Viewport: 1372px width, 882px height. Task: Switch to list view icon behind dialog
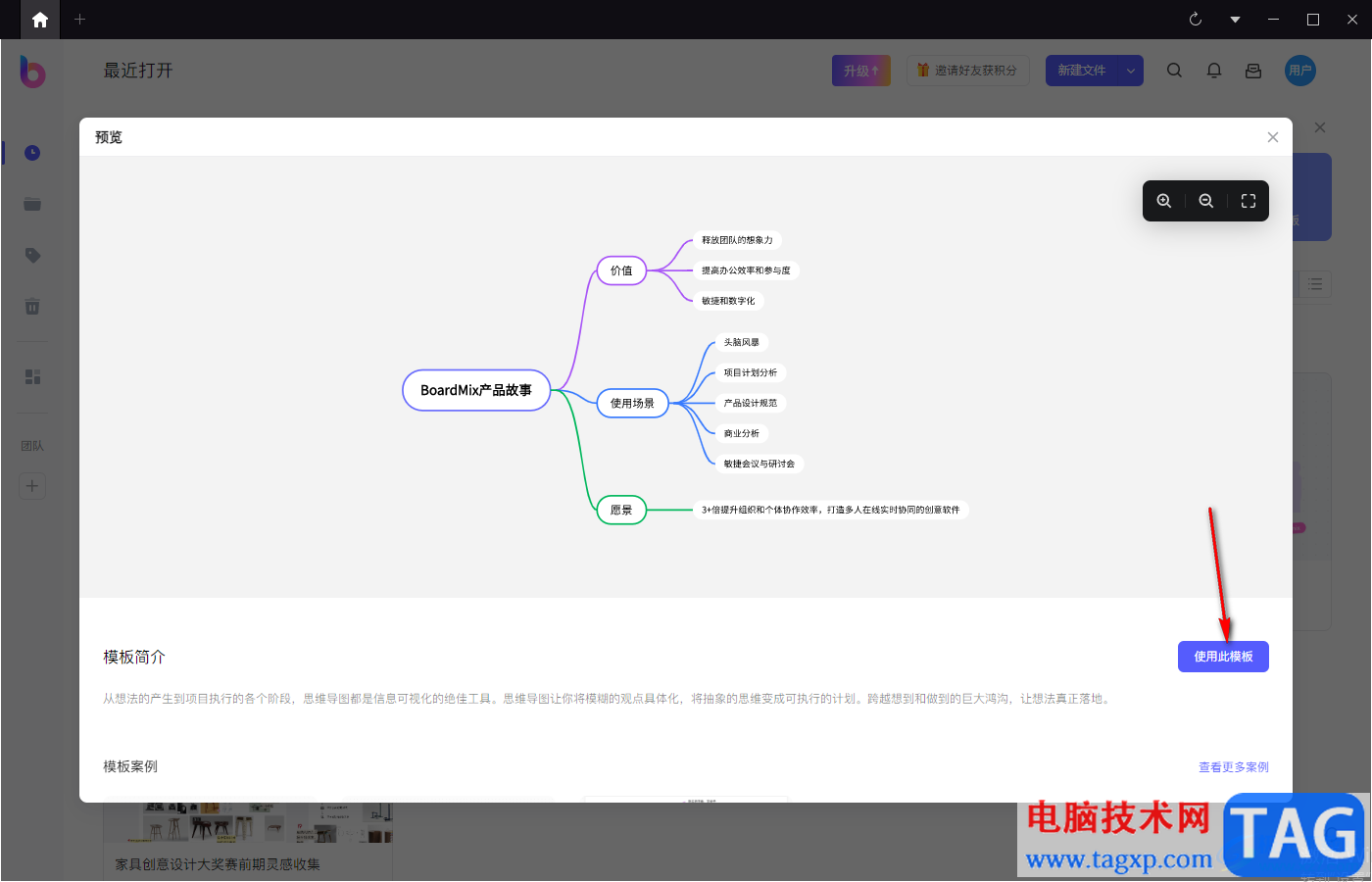pos(1315,284)
